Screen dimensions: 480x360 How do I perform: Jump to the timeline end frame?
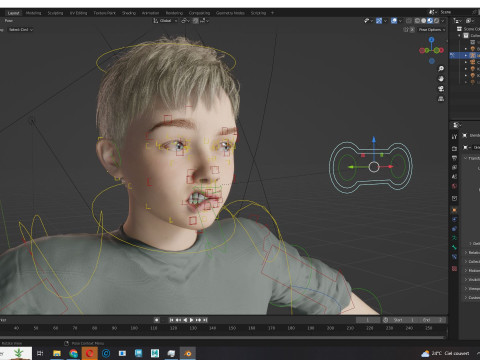tap(206, 320)
